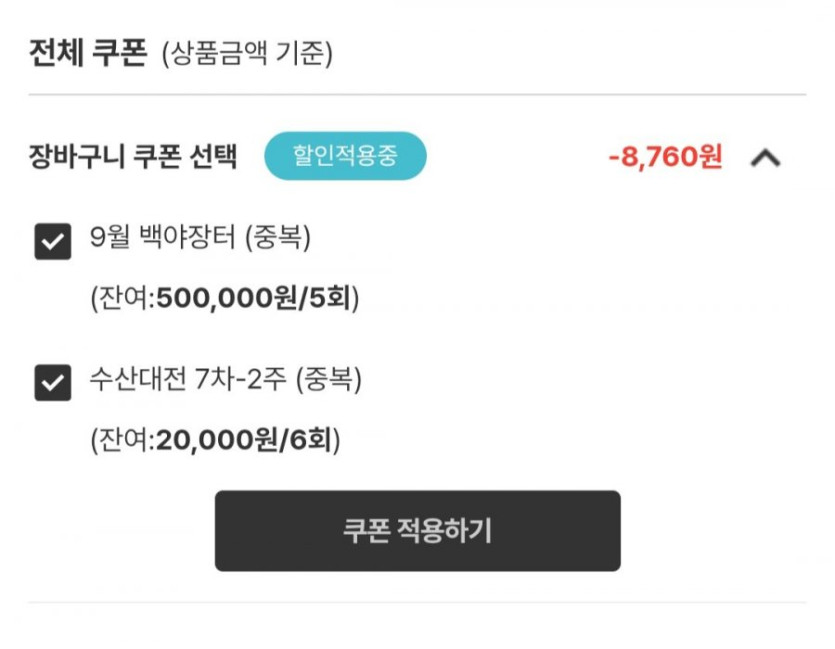The width and height of the screenshot is (835, 649).
Task: Select the 수산대전 7차-2주 (중복) coupon label
Action: tap(224, 381)
